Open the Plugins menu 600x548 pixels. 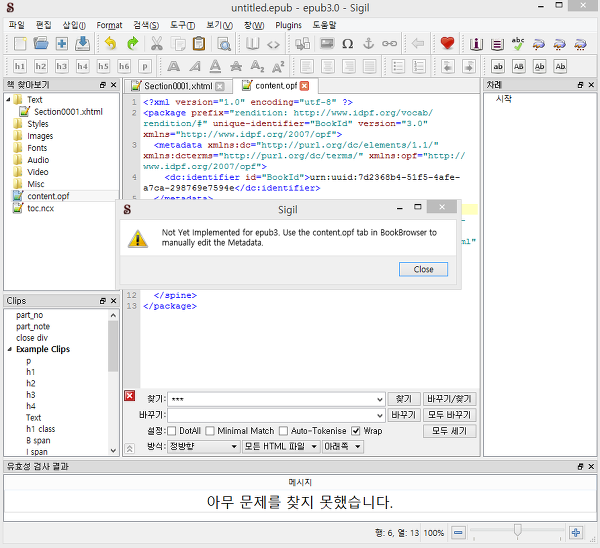(288, 25)
